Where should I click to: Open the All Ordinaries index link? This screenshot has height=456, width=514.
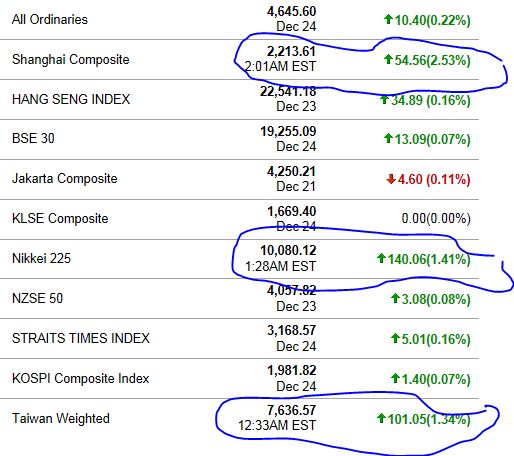[50, 19]
